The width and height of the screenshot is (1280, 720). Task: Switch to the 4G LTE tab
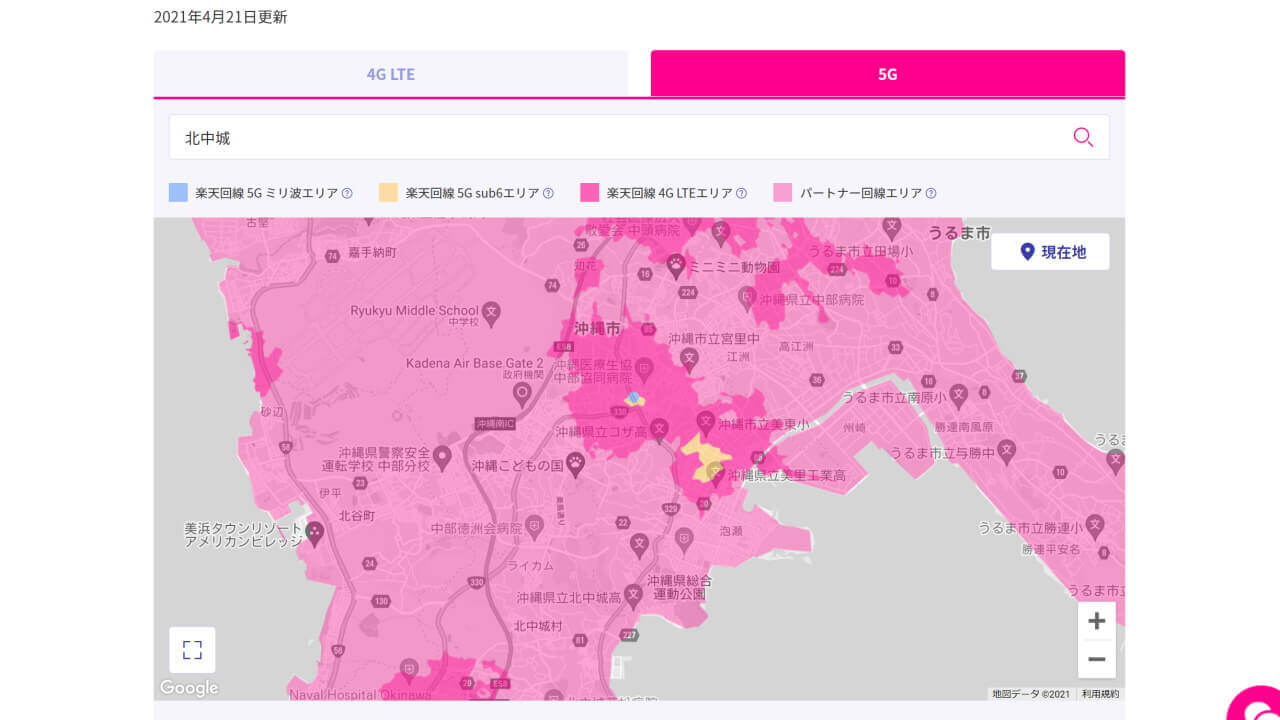[x=389, y=73]
